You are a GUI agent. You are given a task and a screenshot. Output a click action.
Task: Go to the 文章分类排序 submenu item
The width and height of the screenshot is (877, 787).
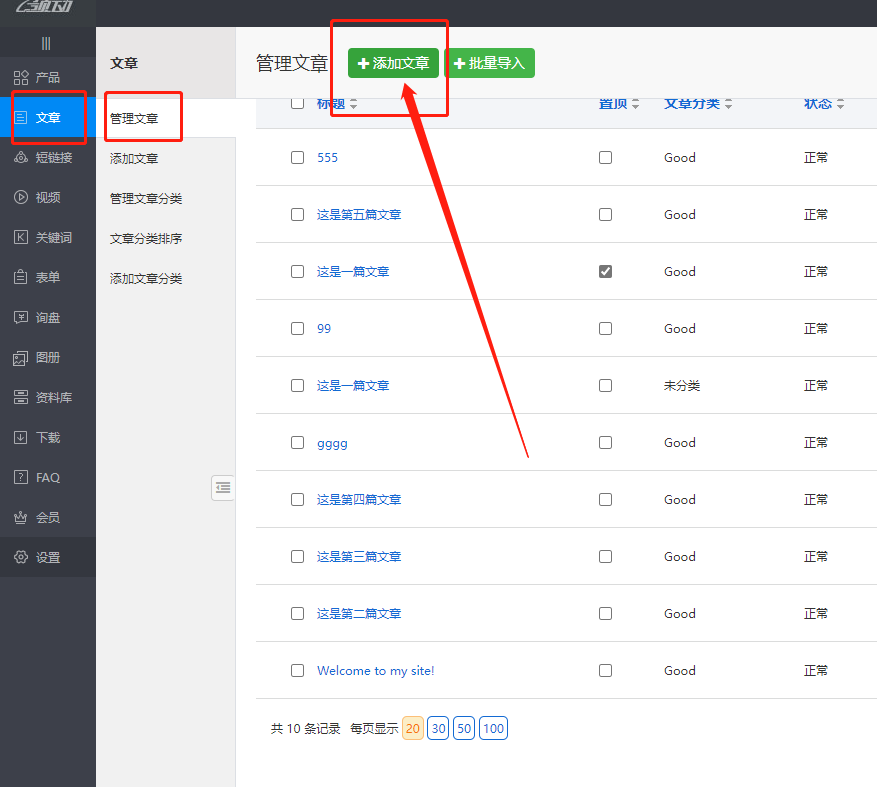coord(146,239)
